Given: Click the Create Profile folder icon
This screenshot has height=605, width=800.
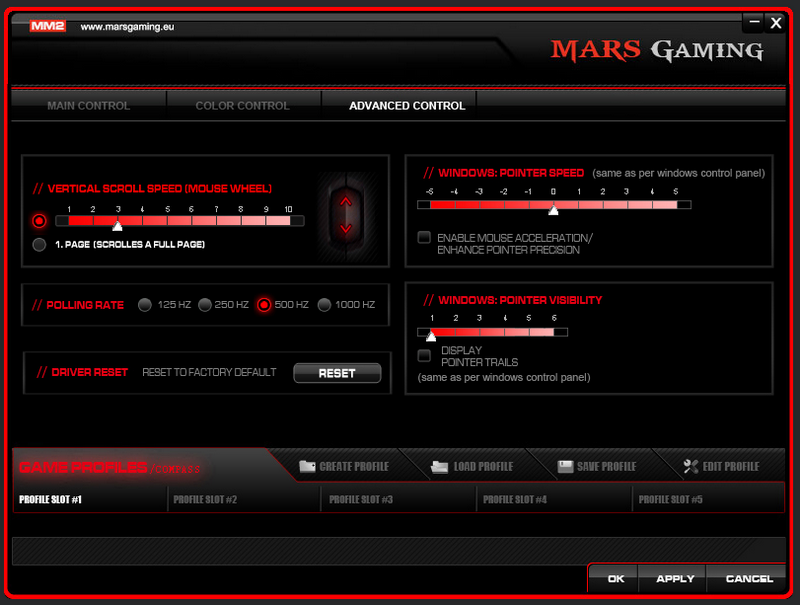Looking at the screenshot, I should [x=307, y=466].
